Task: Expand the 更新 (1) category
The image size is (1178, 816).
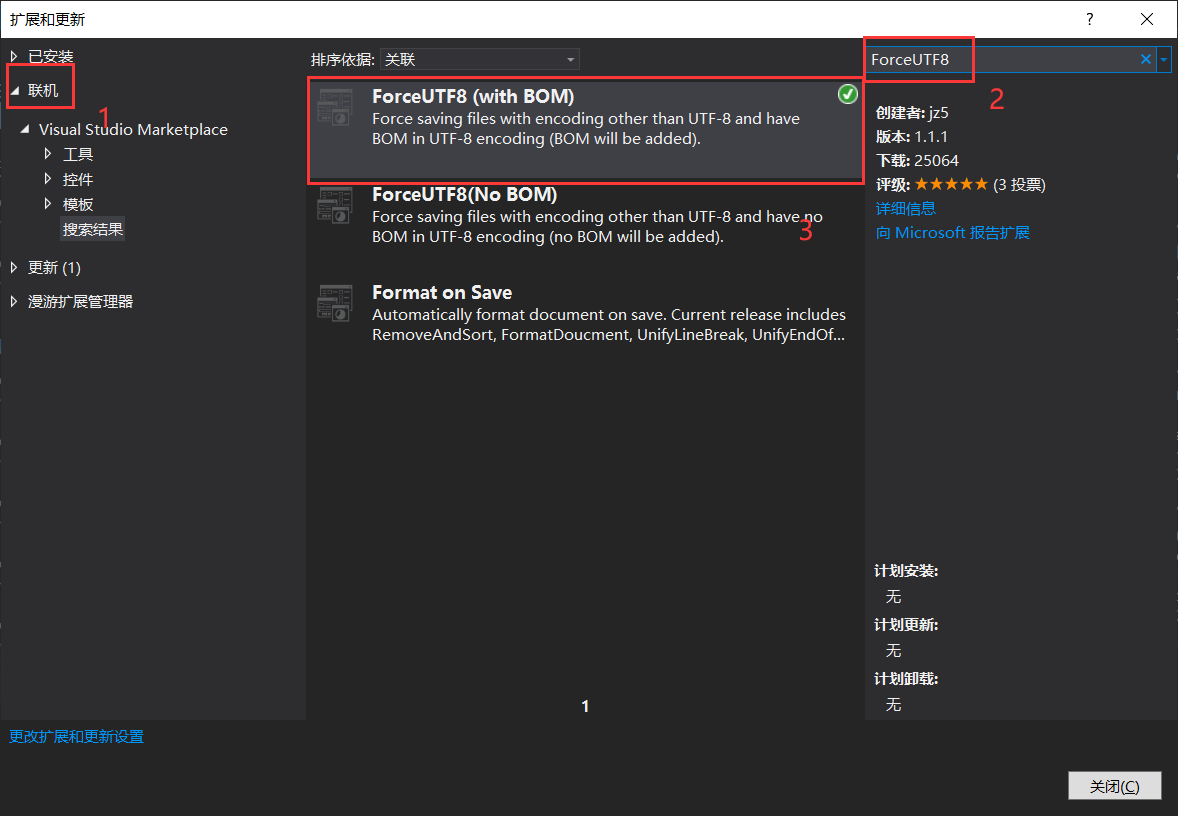Action: tap(14, 267)
